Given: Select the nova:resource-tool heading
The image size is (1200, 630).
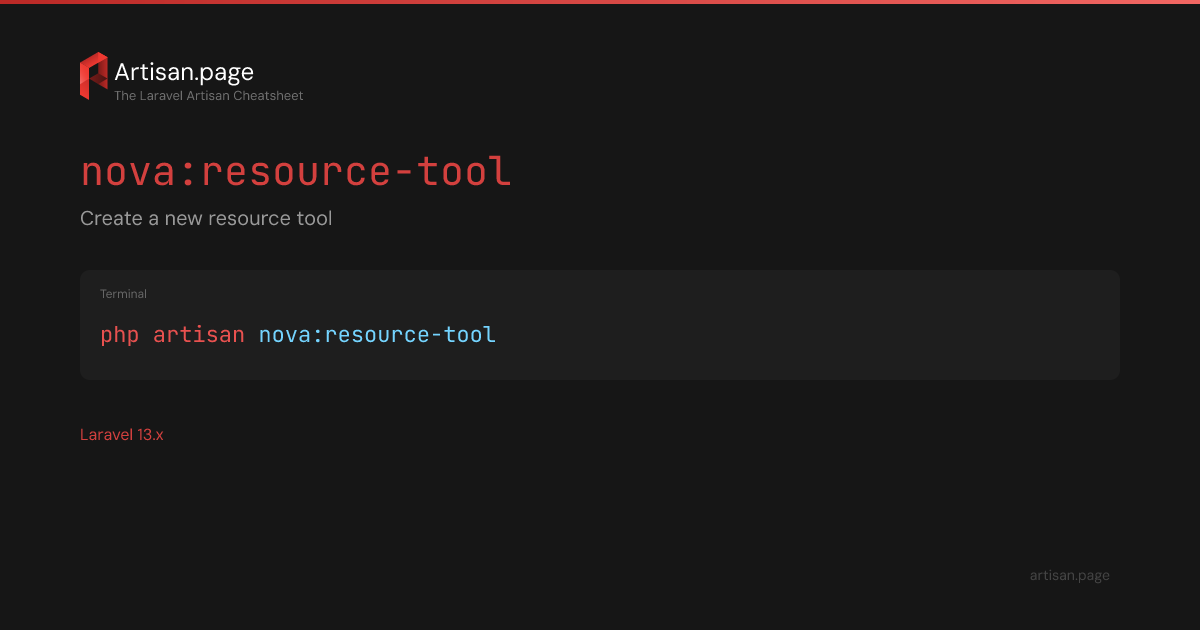Looking at the screenshot, I should 296,172.
